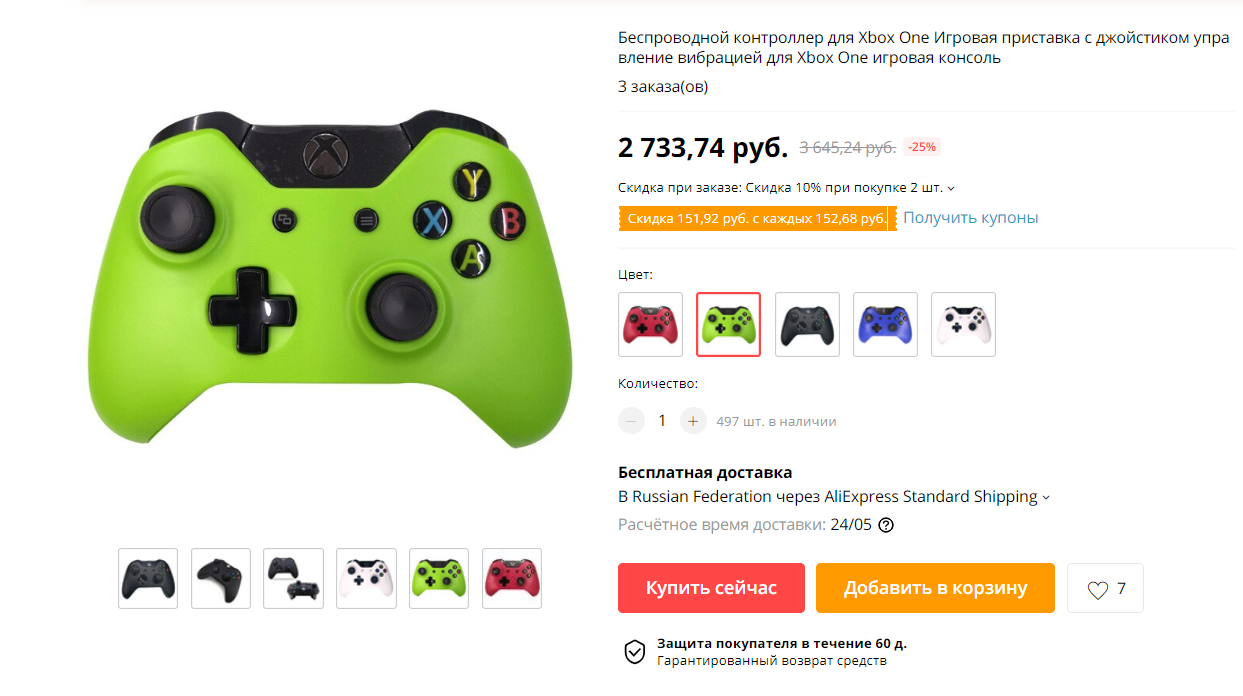View thumbnail with two black controllers
1243x696 pixels.
point(294,578)
